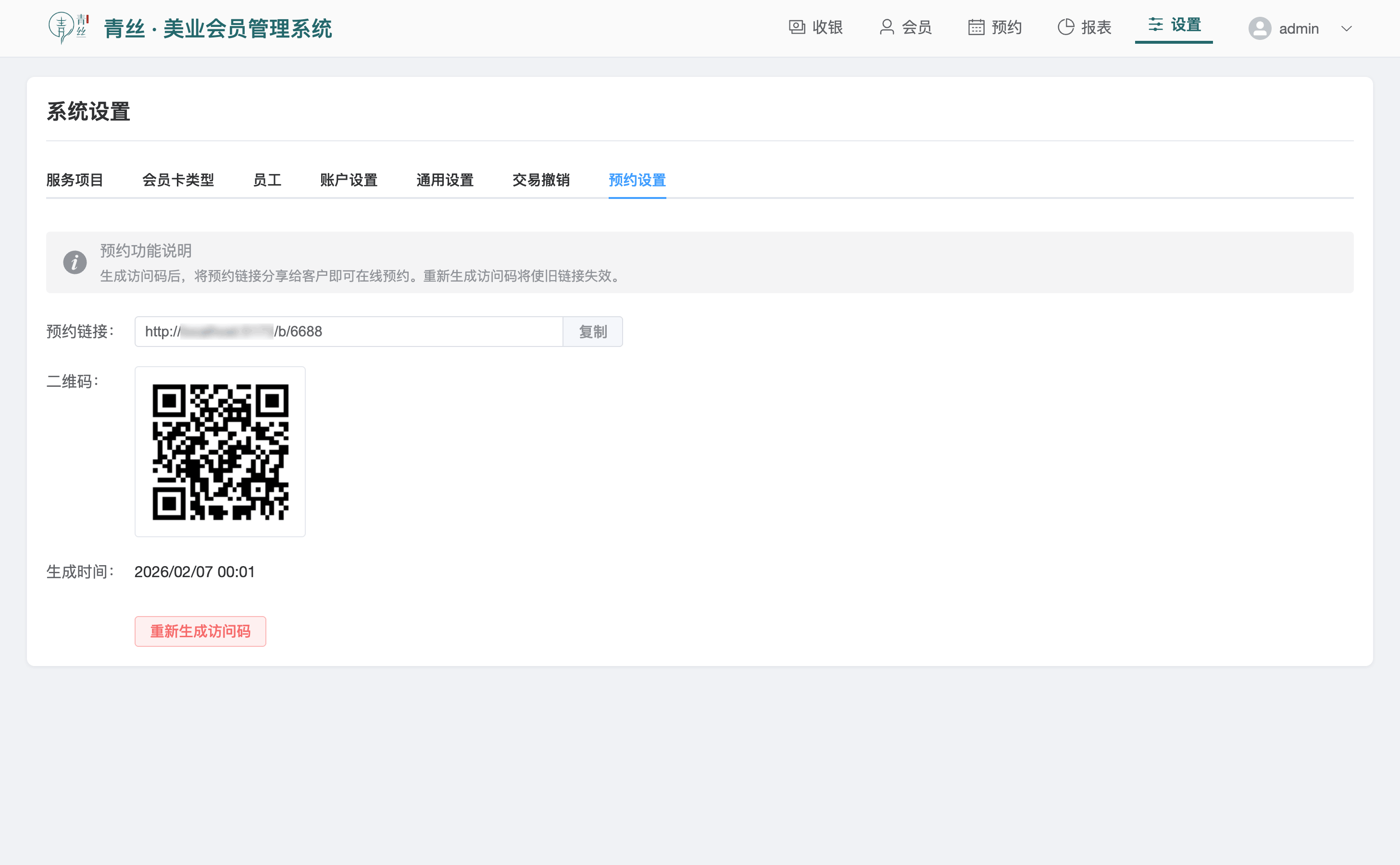Viewport: 1400px width, 865px height.
Task: Click the admin avatar icon
Action: [x=1260, y=28]
